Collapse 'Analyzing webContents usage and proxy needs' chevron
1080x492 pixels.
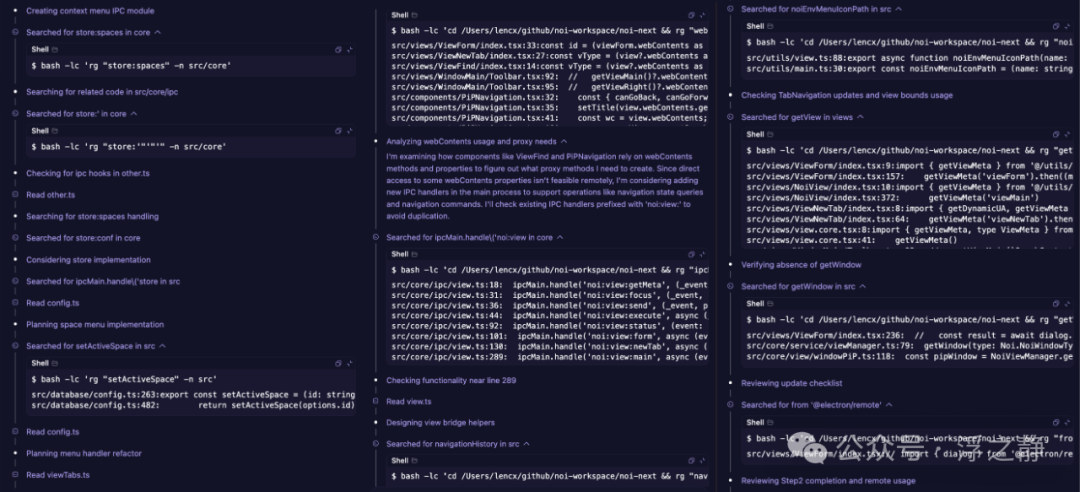coord(563,141)
